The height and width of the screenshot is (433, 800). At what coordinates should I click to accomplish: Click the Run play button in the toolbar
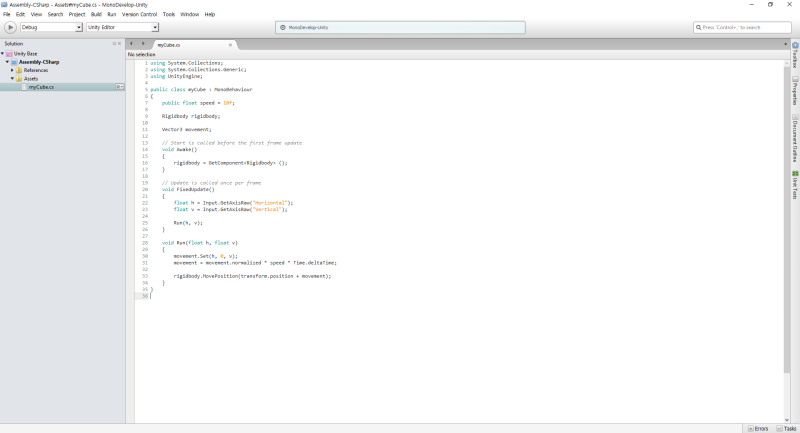[10, 28]
